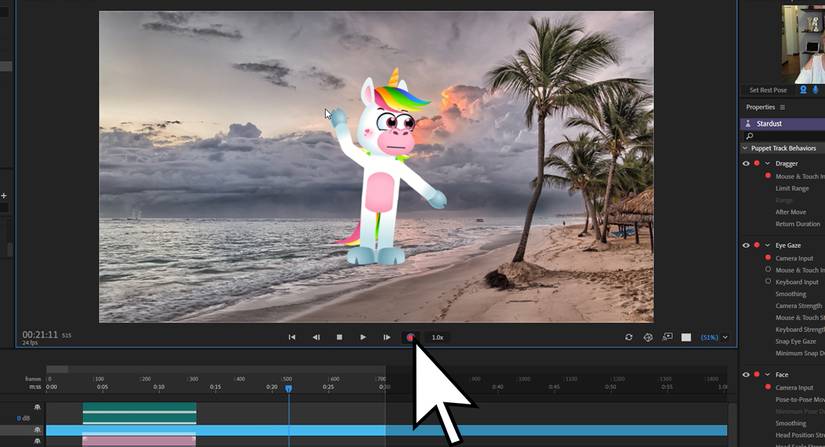This screenshot has width=825, height=447.
Task: Select the Eye Gaze behavior label
Action: [x=788, y=246]
